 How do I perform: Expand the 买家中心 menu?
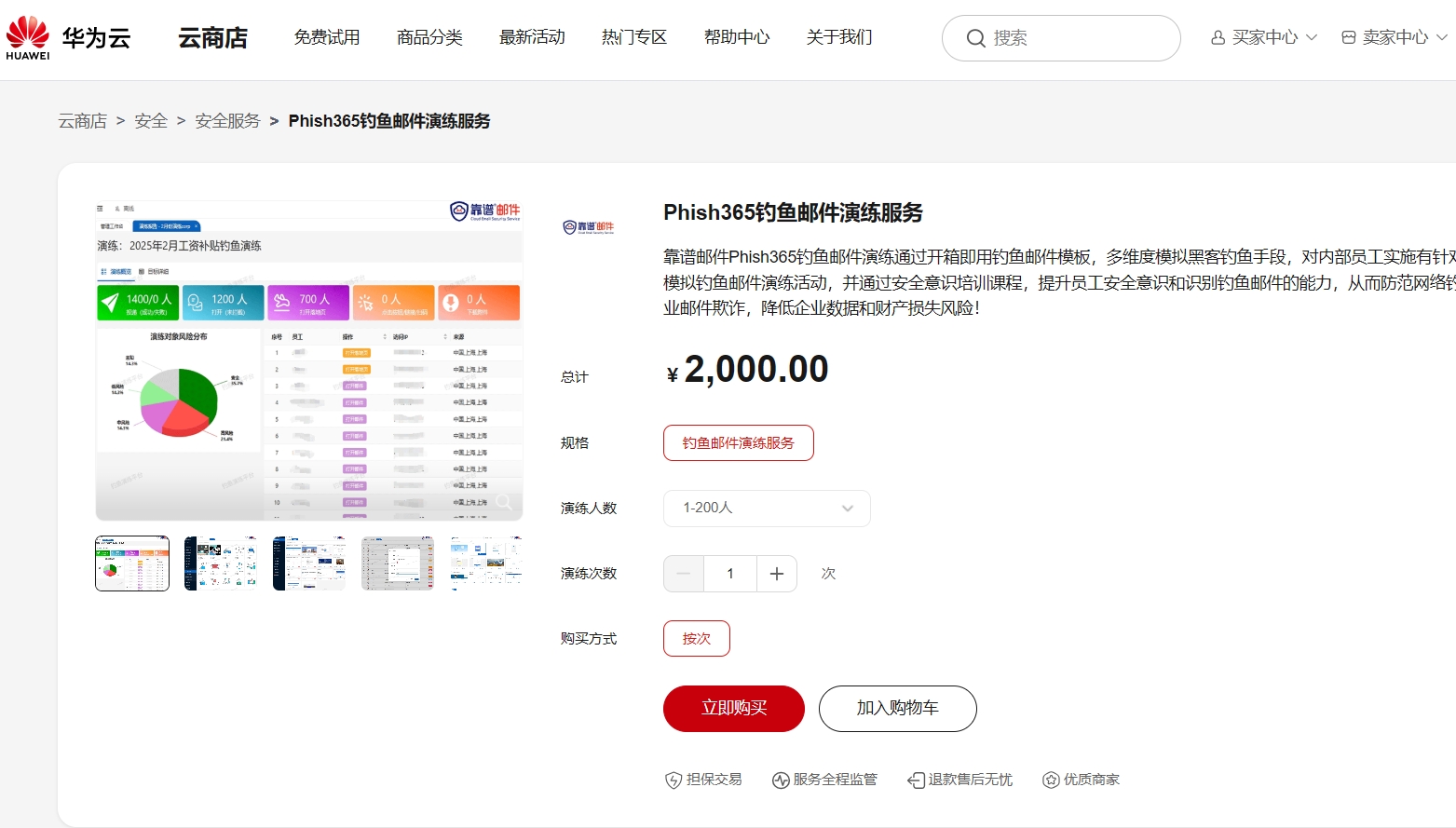(x=1264, y=37)
